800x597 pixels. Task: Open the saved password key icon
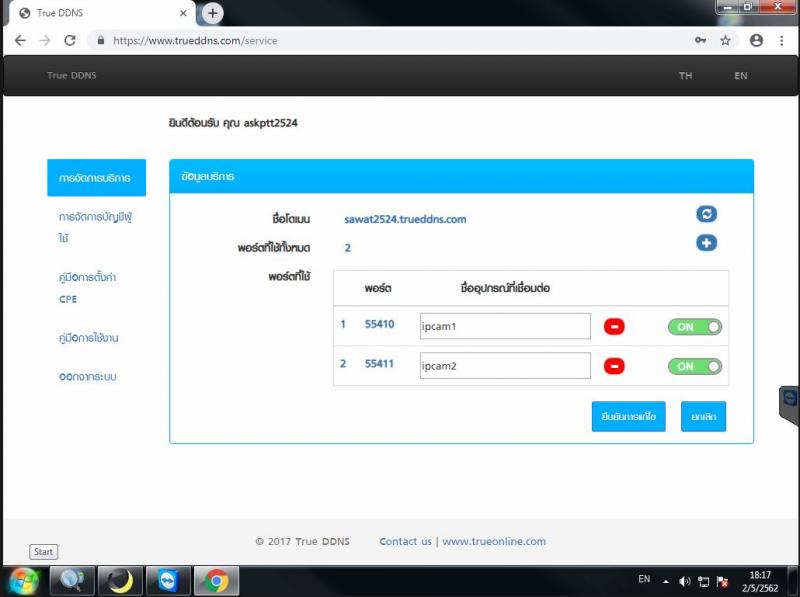(701, 40)
